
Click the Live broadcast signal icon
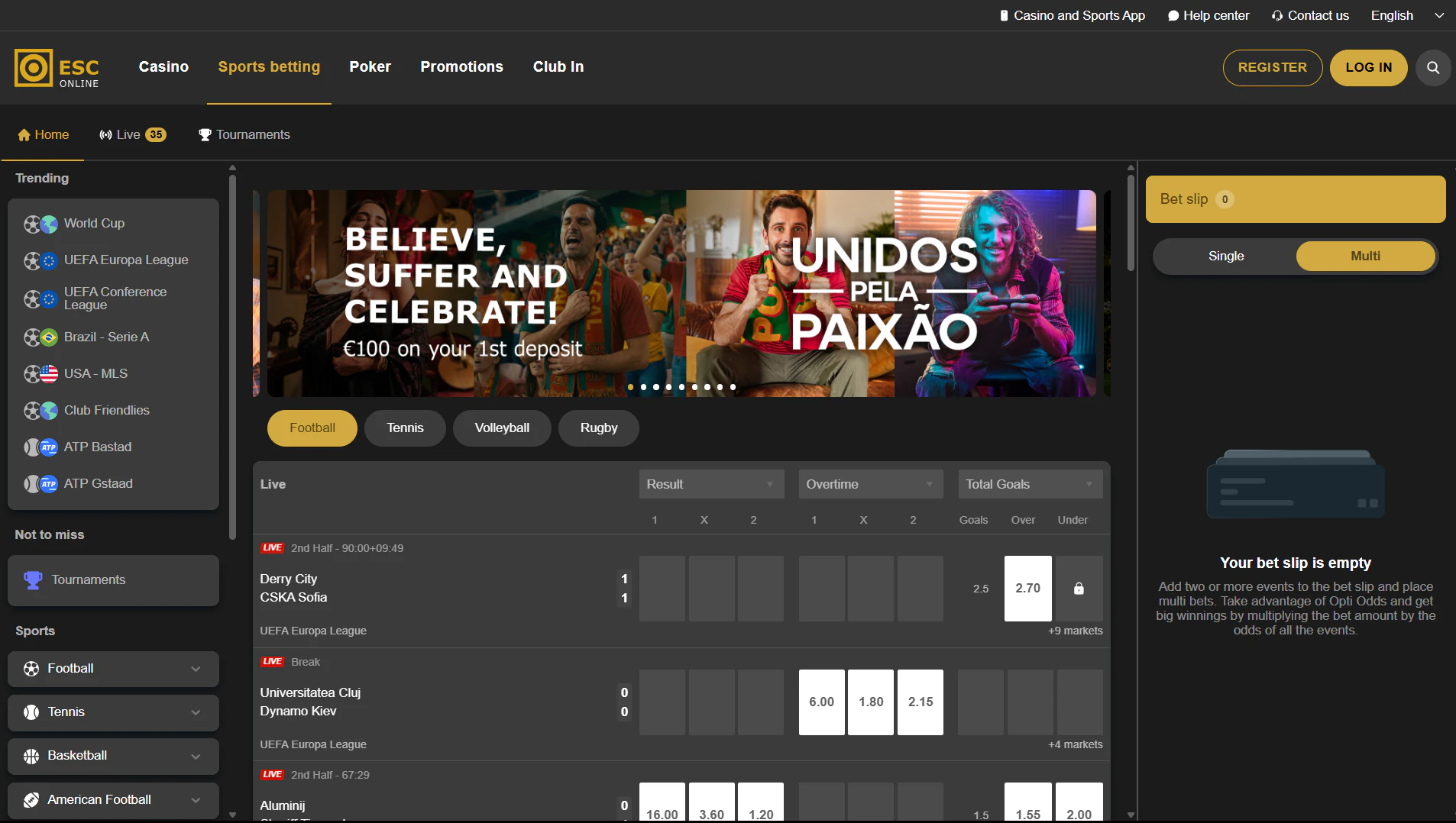point(105,135)
